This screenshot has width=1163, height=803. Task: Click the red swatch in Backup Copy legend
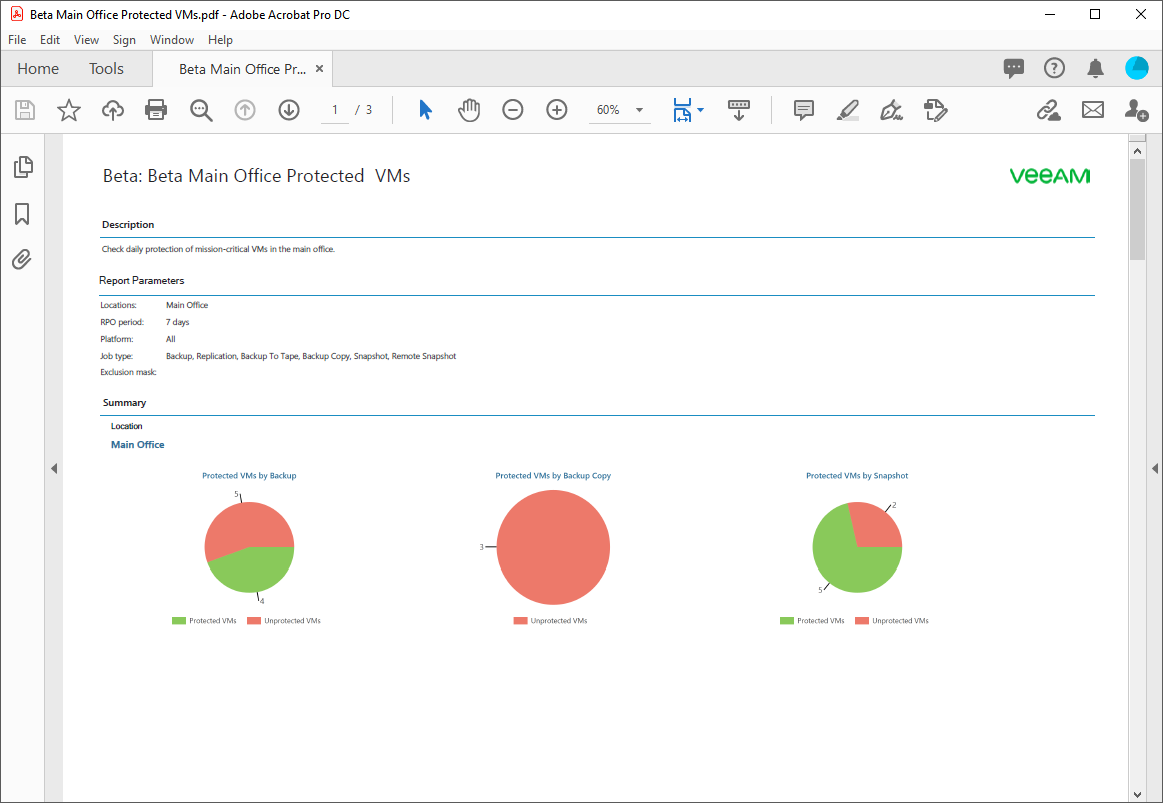pyautogui.click(x=520, y=621)
